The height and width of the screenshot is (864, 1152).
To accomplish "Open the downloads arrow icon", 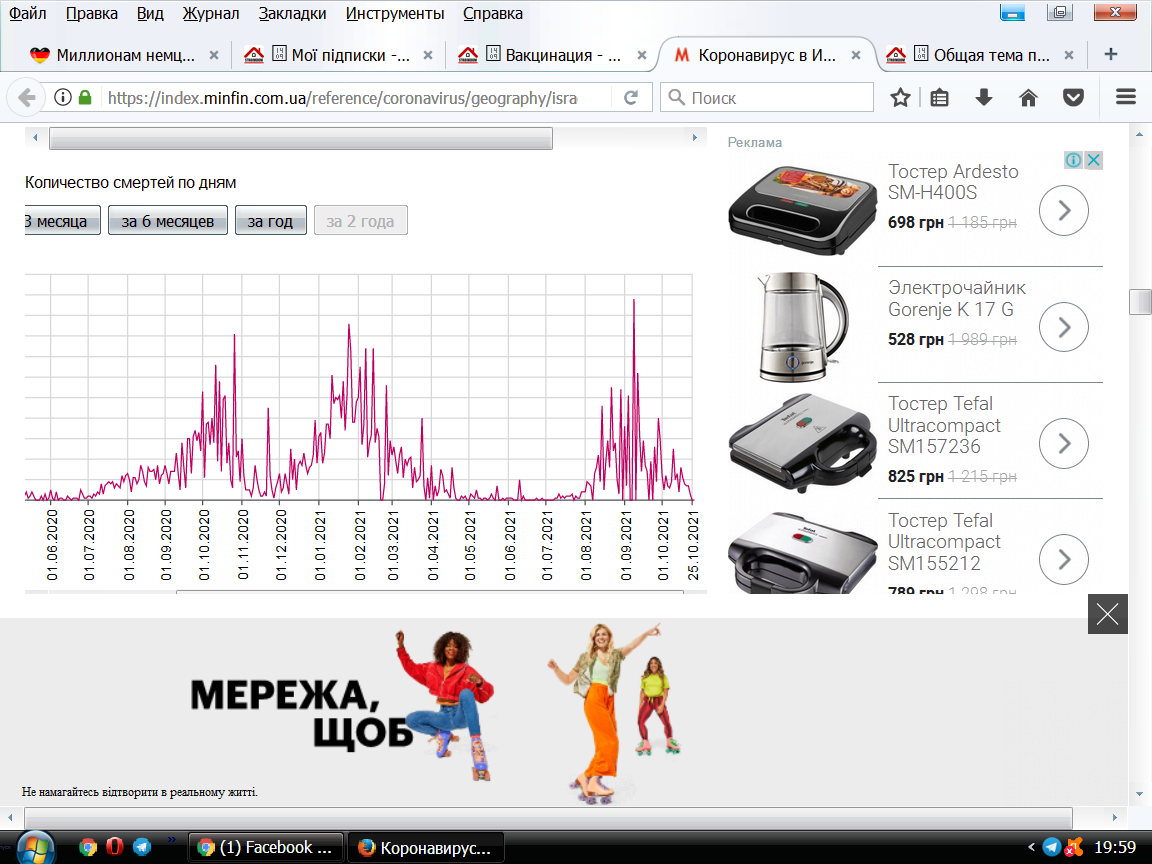I will (984, 98).
